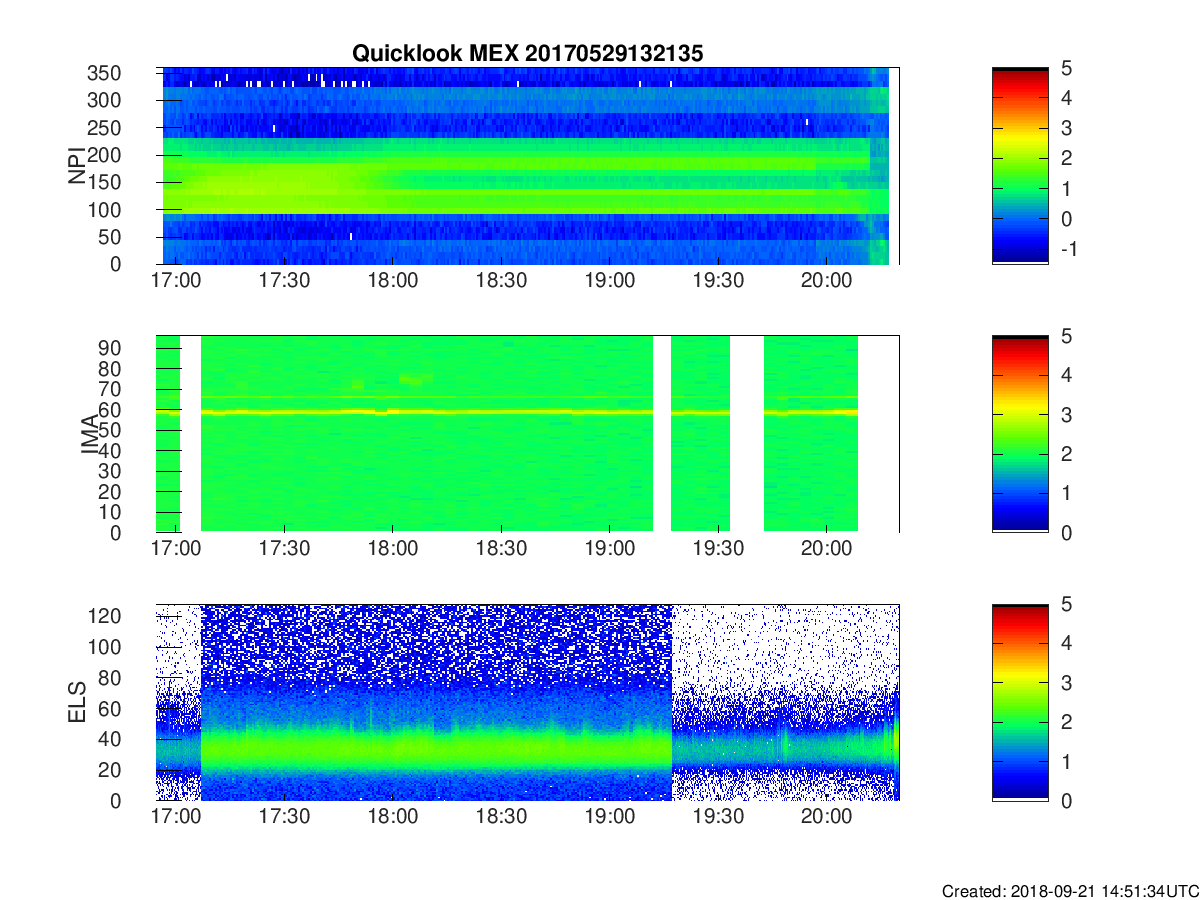Click the 4 label on ELS colorbar
This screenshot has height=900, width=1200.
tap(1067, 643)
